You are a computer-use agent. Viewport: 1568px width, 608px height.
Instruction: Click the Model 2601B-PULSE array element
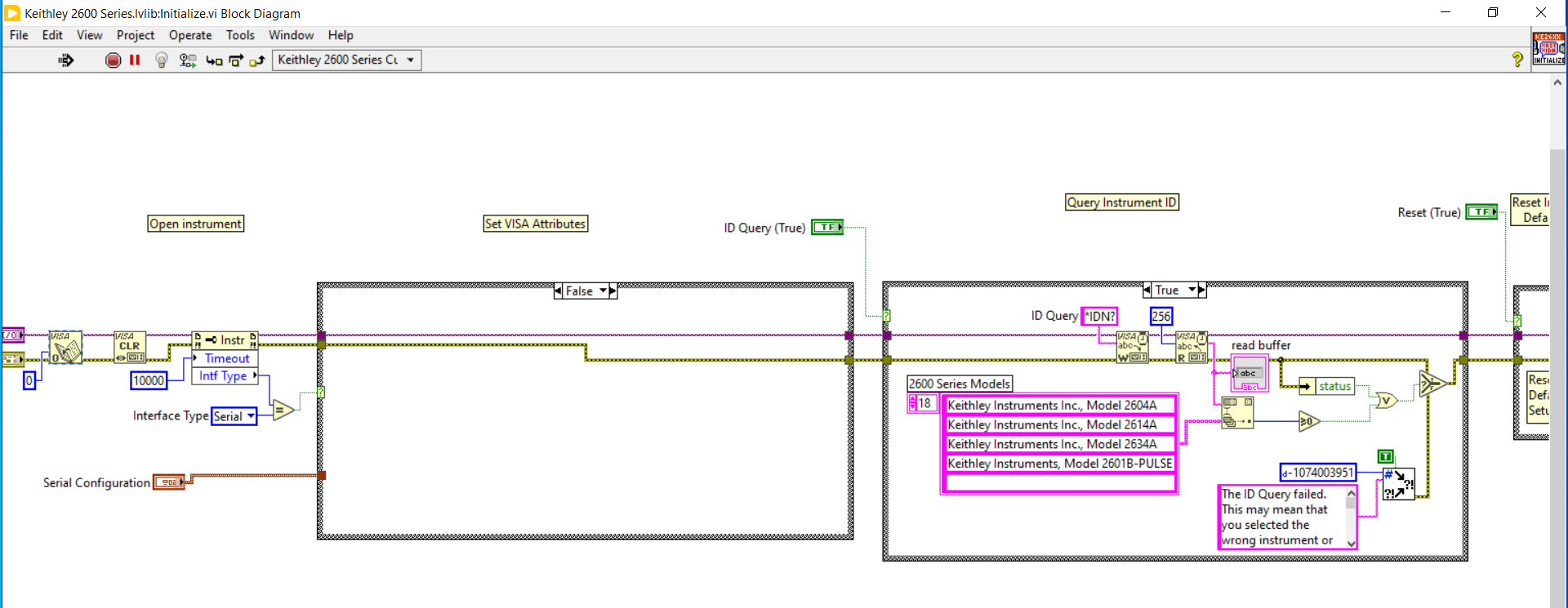[1060, 464]
